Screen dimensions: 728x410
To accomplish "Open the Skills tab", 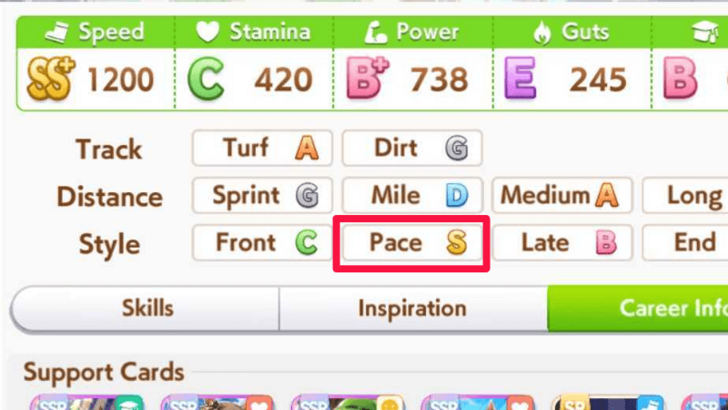I will (145, 308).
